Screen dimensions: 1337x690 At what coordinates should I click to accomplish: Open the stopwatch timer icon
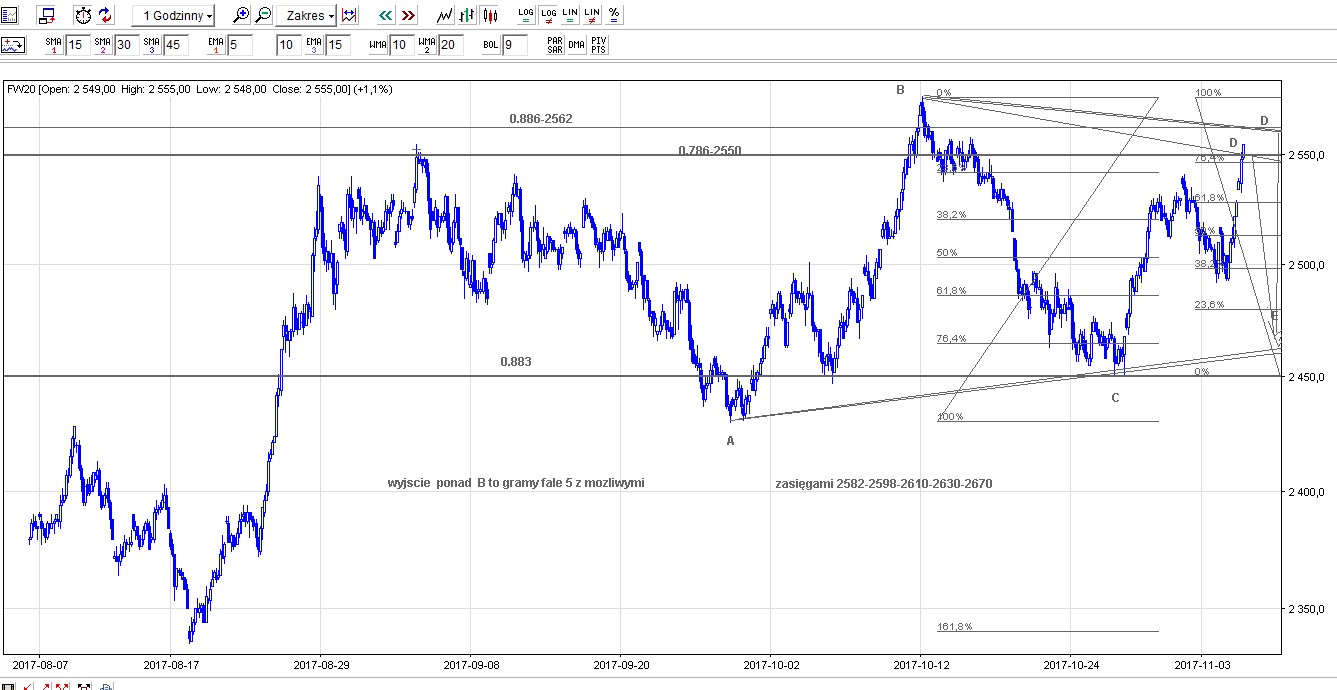(83, 15)
